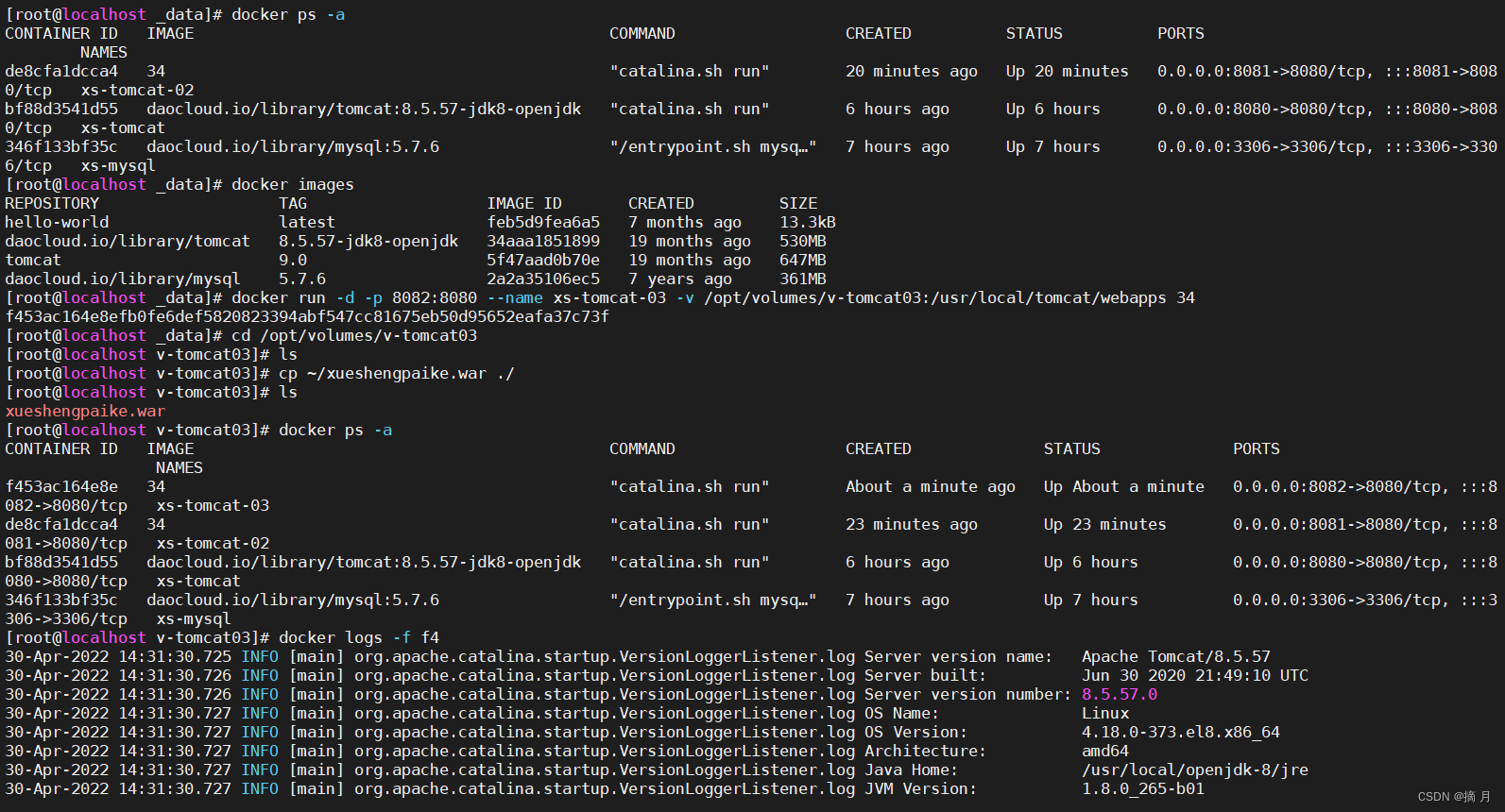Click the Server version name: label
Viewport: 1505px width, 812px height.
tap(959, 656)
